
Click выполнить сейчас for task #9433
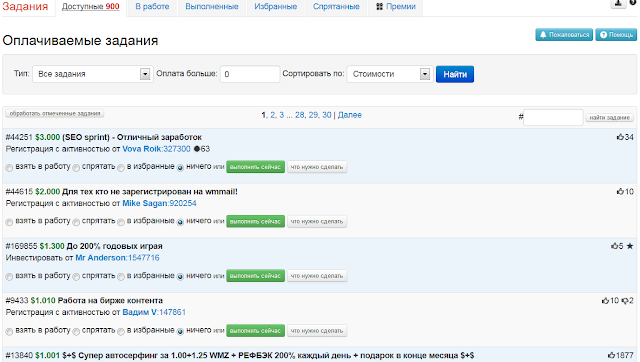pyautogui.click(x=256, y=331)
